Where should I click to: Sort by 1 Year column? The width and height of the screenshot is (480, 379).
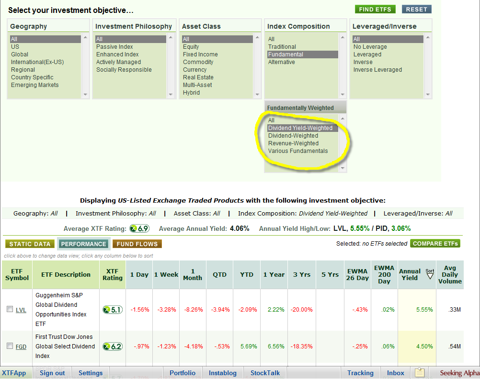[x=274, y=275]
